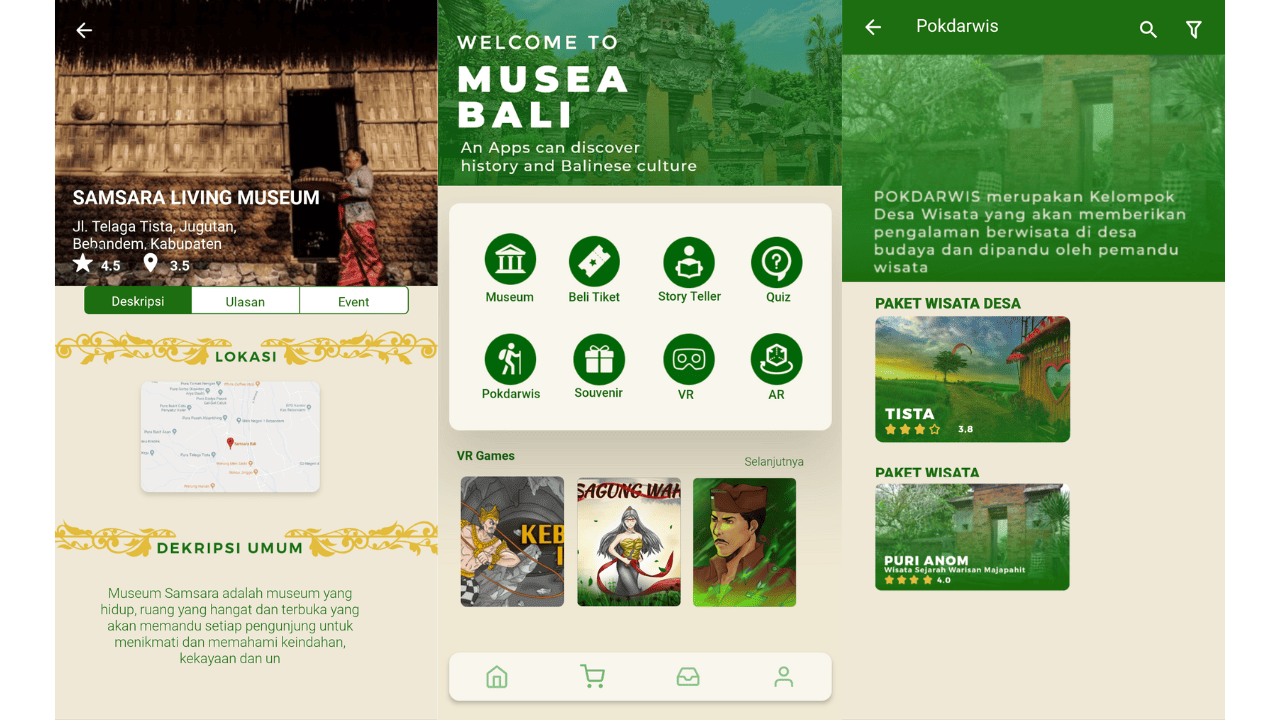The image size is (1280, 720).
Task: Open filter icon in Pokdarwis header
Action: [x=1193, y=30]
